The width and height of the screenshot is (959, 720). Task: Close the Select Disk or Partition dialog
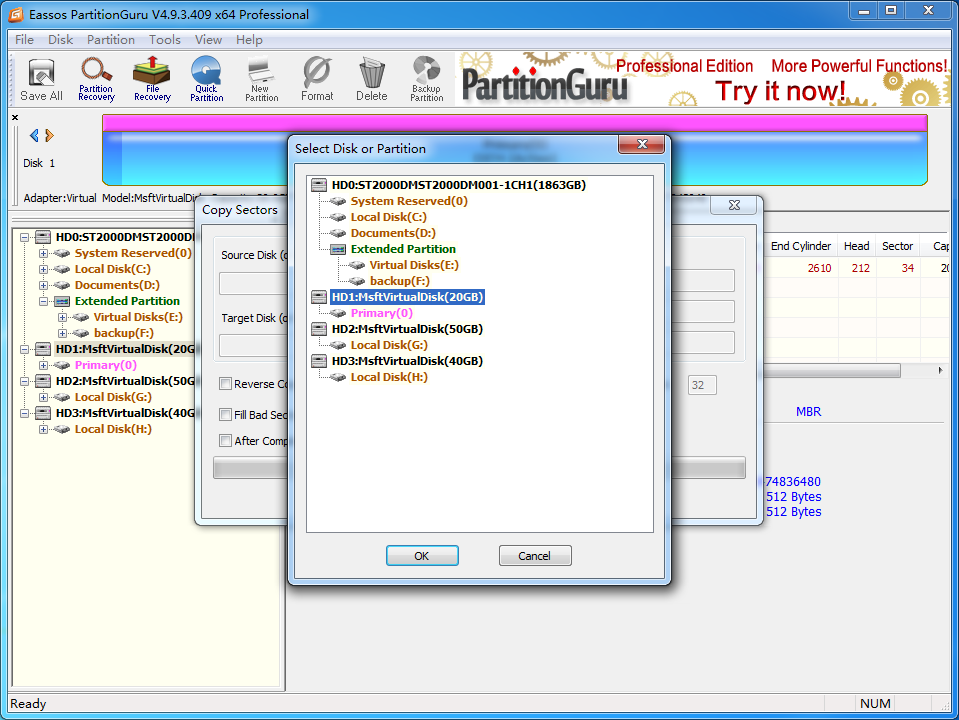(x=642, y=144)
